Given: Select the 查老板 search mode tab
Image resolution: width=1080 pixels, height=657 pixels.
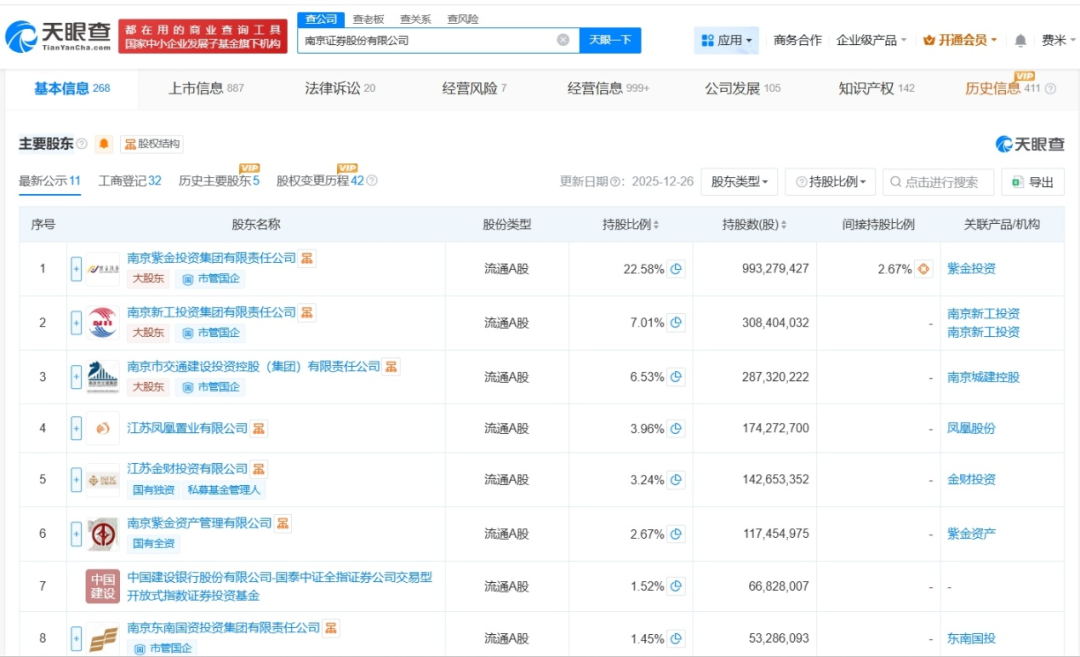Looking at the screenshot, I should [368, 19].
